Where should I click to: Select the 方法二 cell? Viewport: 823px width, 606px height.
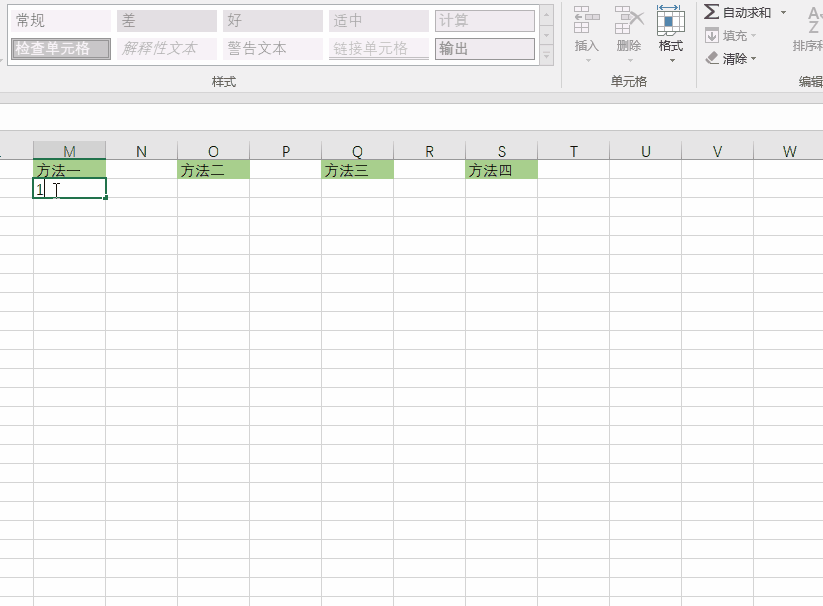tap(213, 169)
